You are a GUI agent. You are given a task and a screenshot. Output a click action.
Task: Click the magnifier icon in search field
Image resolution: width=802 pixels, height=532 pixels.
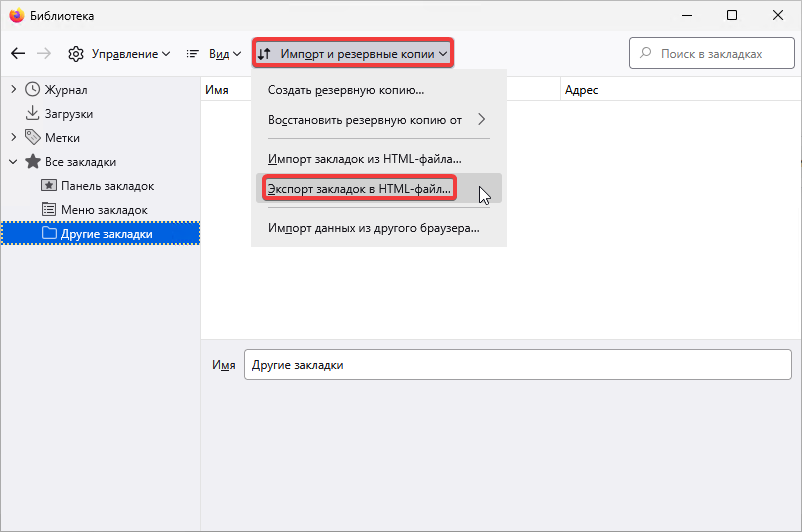click(x=646, y=54)
